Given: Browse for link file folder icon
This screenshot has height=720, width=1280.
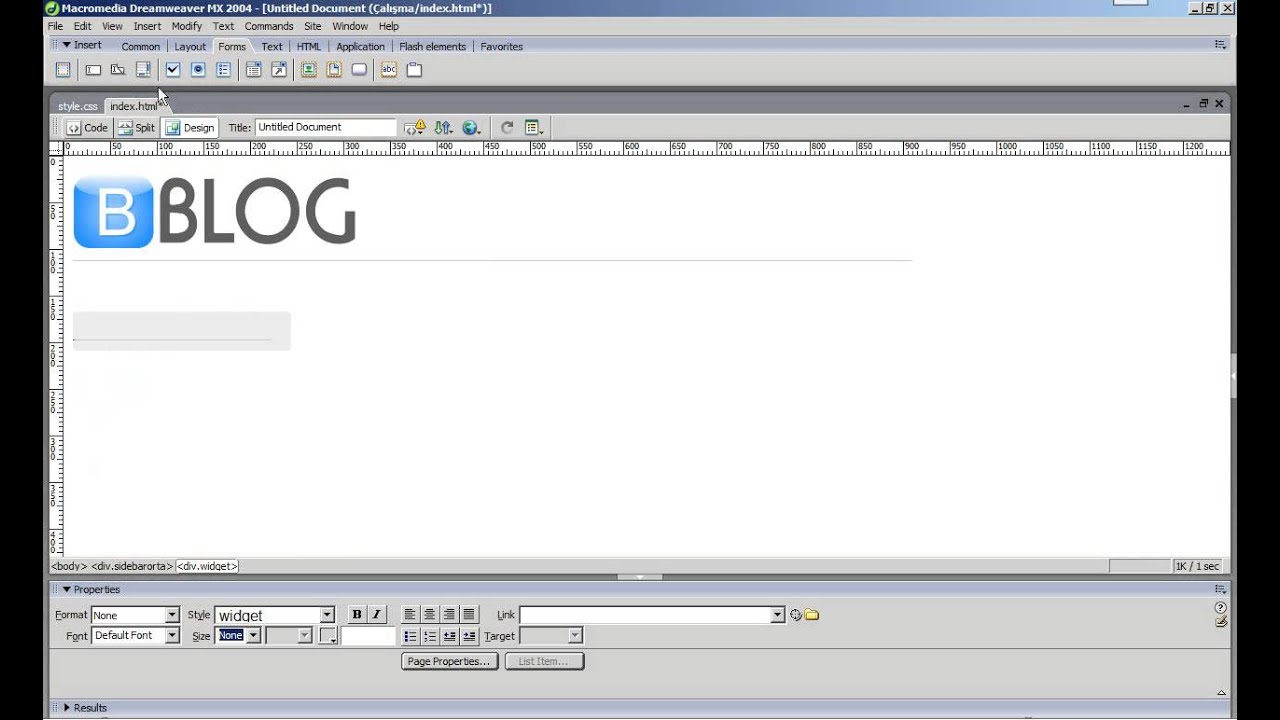Looking at the screenshot, I should pyautogui.click(x=812, y=615).
